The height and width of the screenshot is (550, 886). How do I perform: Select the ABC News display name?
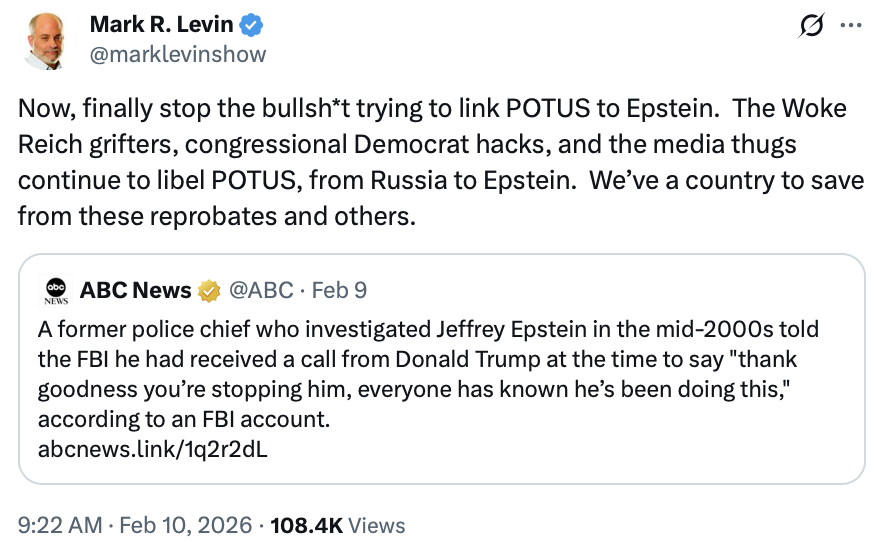(x=135, y=291)
